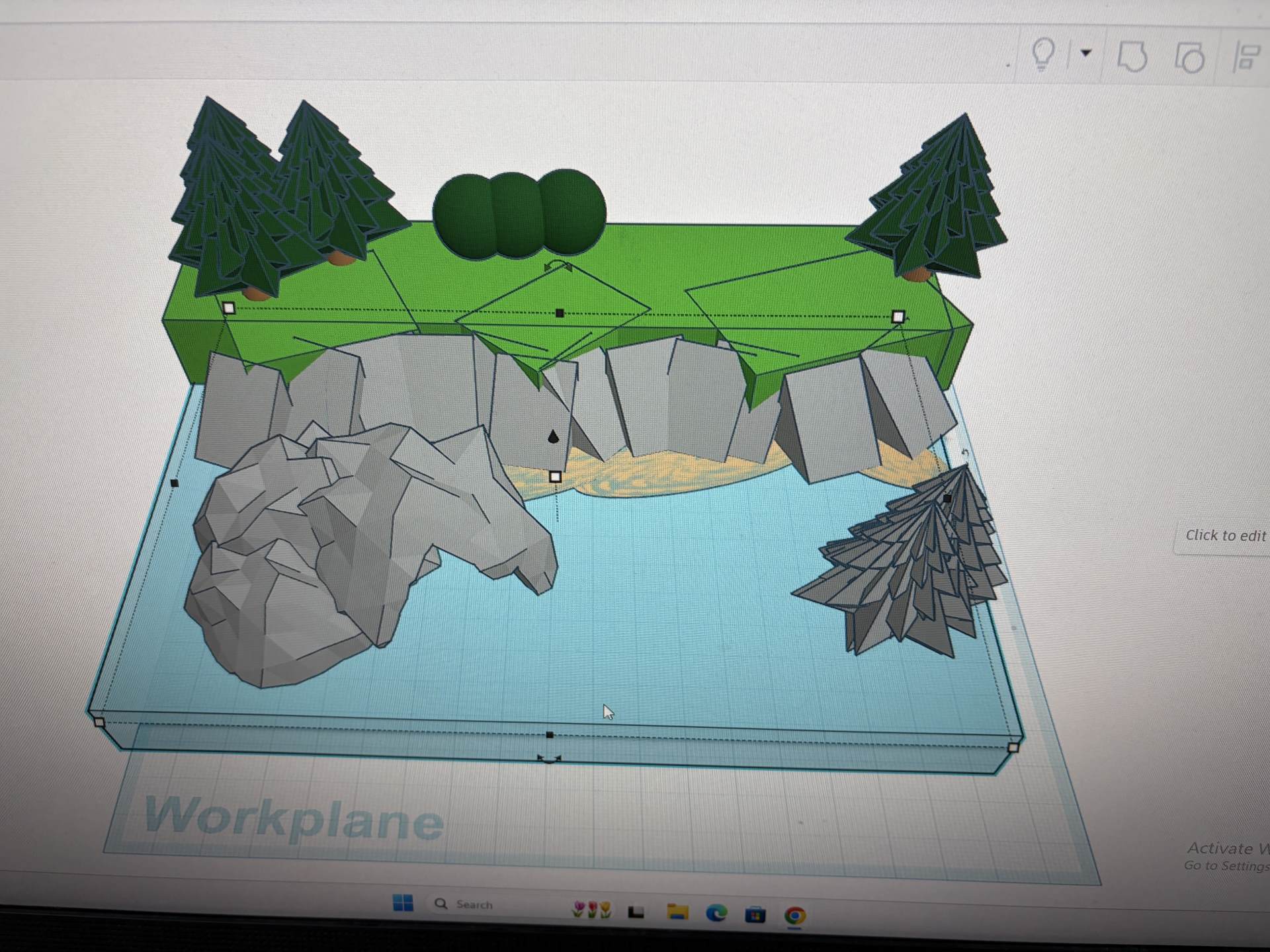Click the curved rotation arrow below the front edge
Screen dimensions: 1270x952
coord(549,759)
